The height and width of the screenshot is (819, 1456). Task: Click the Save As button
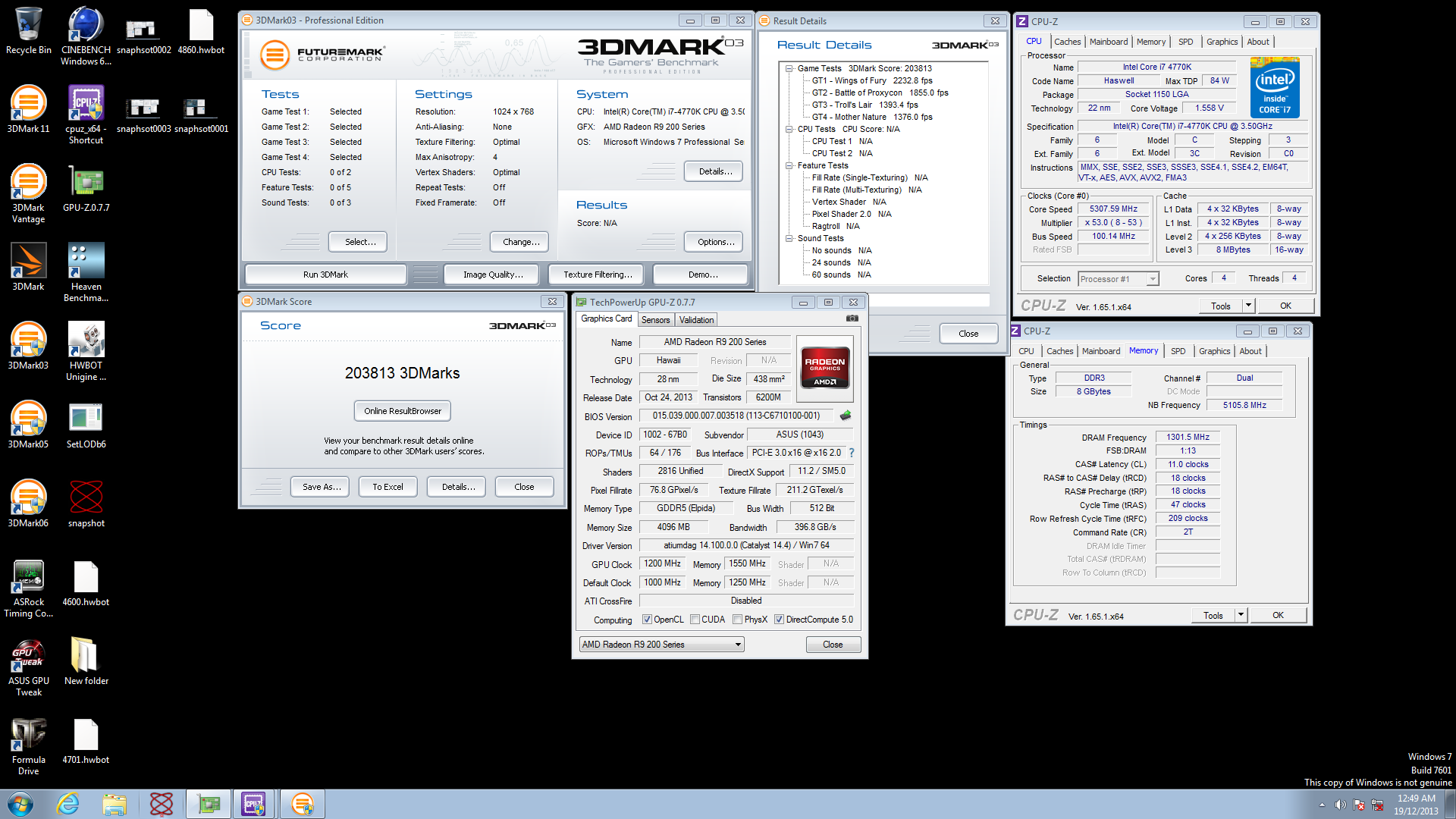pos(322,487)
